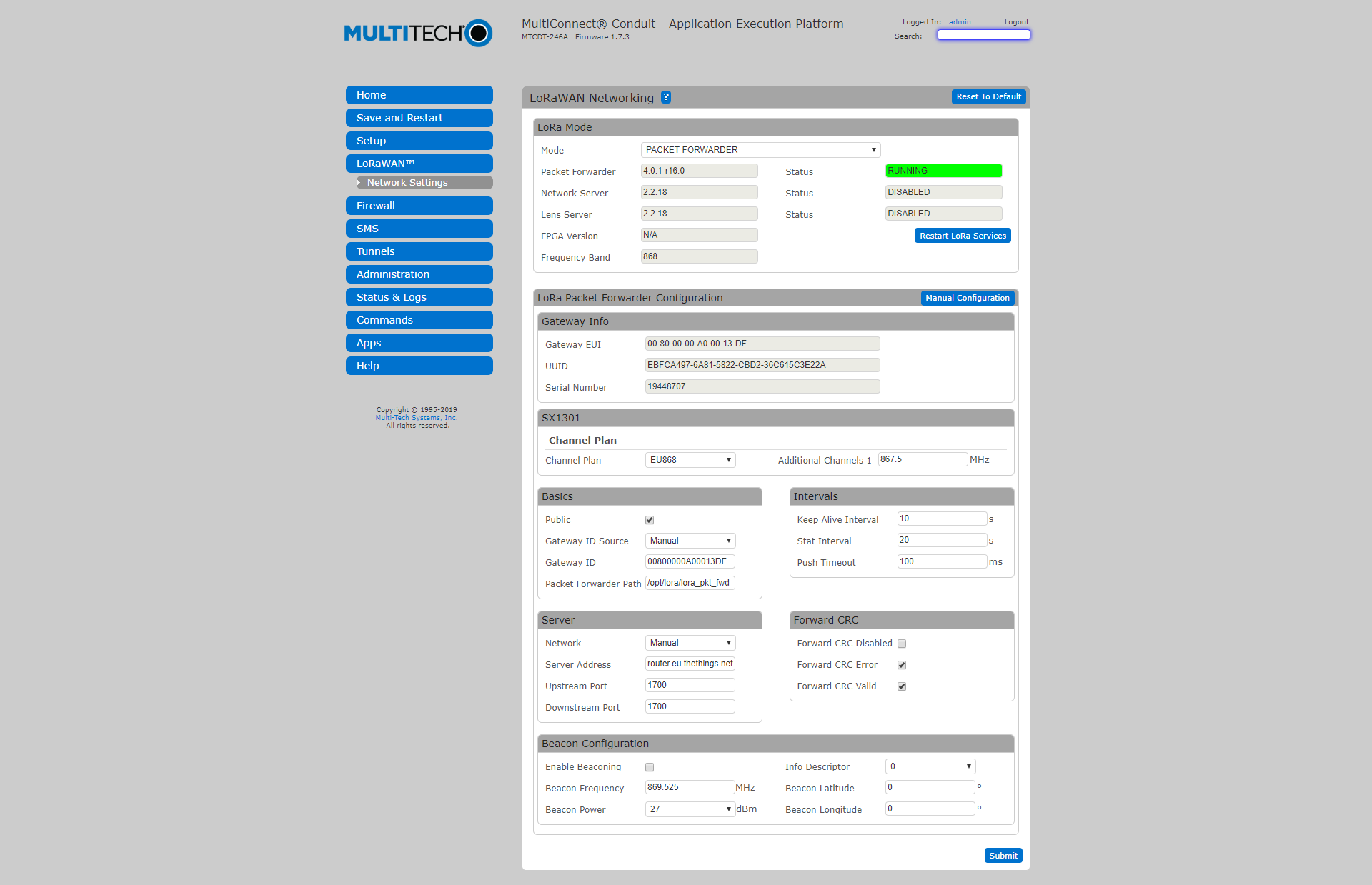This screenshot has width=1372, height=885.
Task: Click the MultiTech logo
Action: (x=418, y=33)
